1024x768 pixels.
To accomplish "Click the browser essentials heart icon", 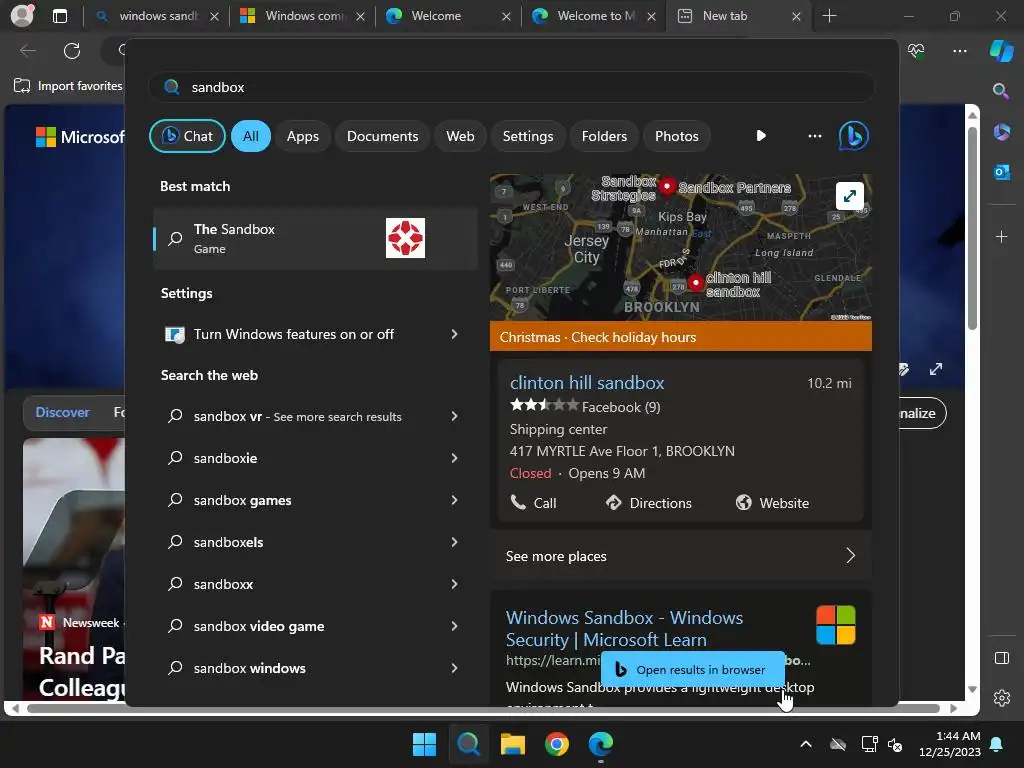I will pos(916,51).
